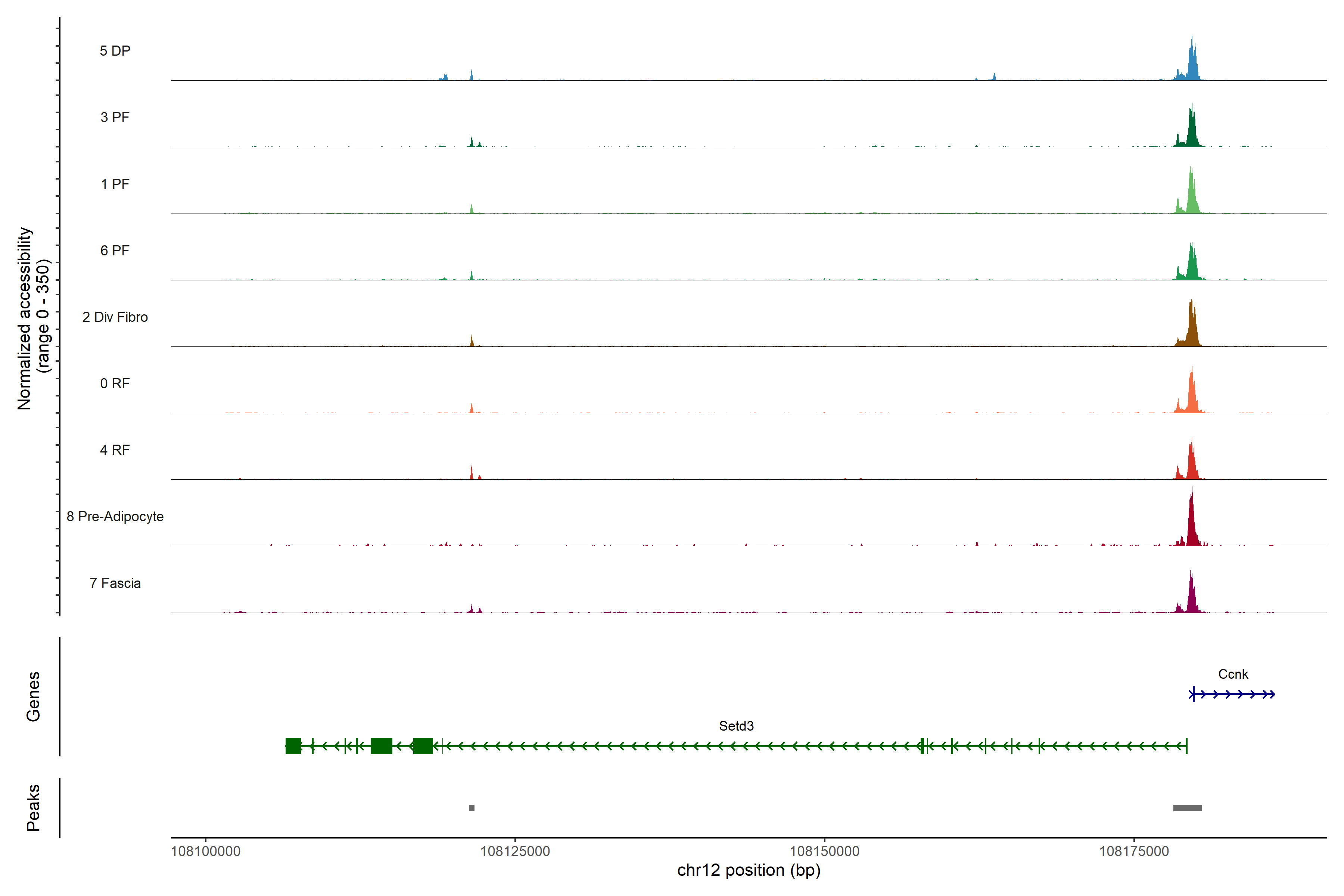Image resolution: width=1344 pixels, height=896 pixels.
Task: Click the Setd3 gene name
Action: click(x=736, y=726)
